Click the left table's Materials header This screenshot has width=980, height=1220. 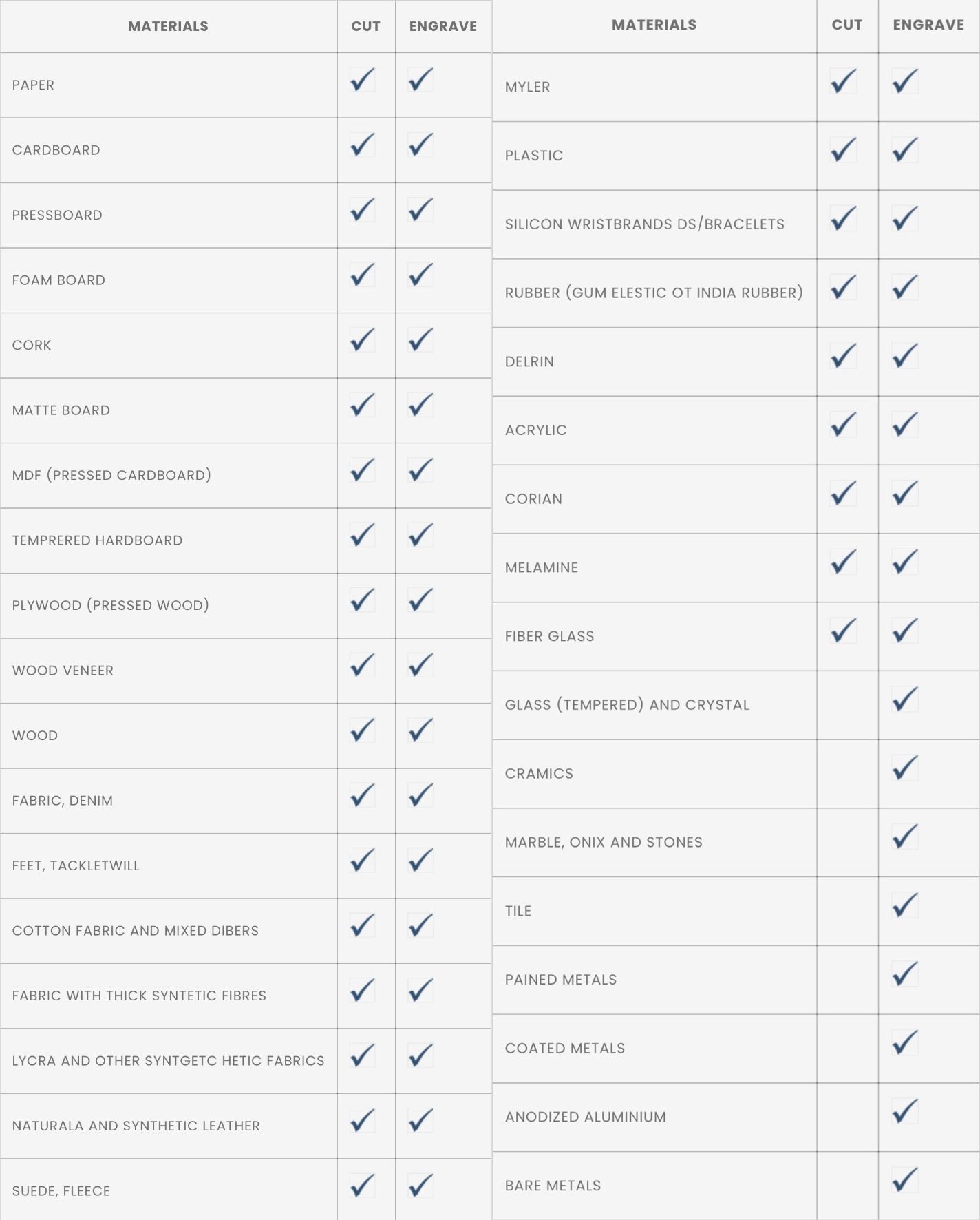pos(168,26)
